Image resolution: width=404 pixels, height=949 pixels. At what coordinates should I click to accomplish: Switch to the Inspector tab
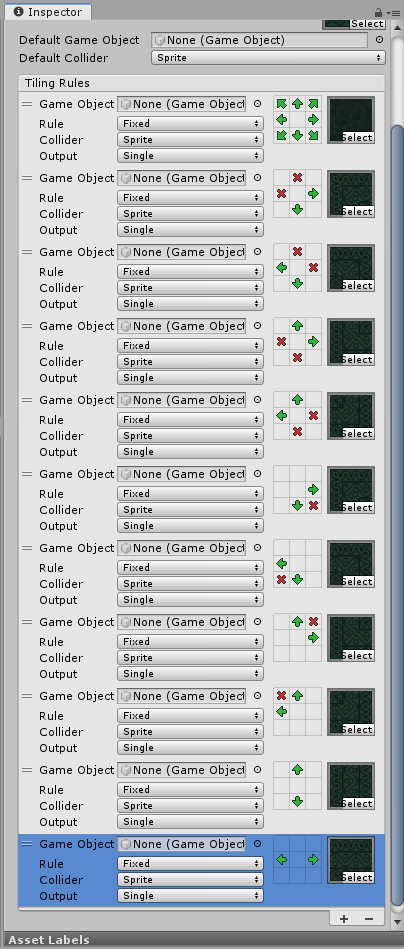point(47,12)
